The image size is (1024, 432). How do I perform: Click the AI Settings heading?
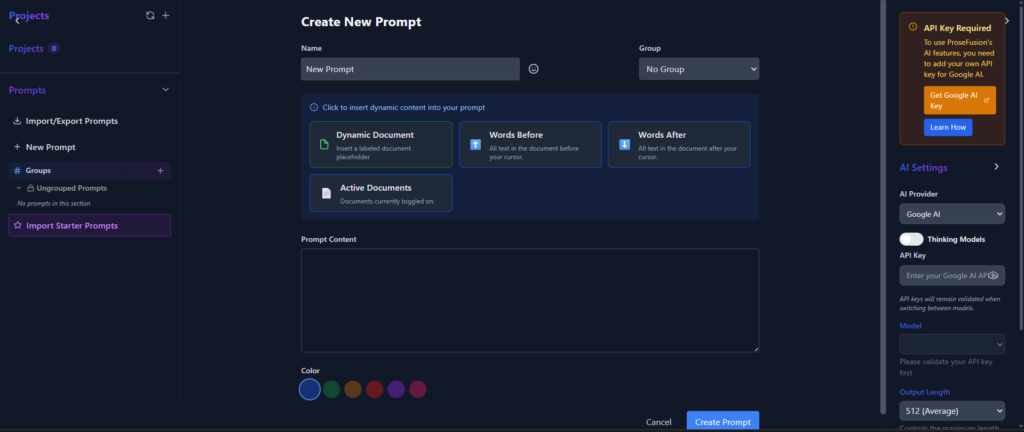tap(923, 167)
